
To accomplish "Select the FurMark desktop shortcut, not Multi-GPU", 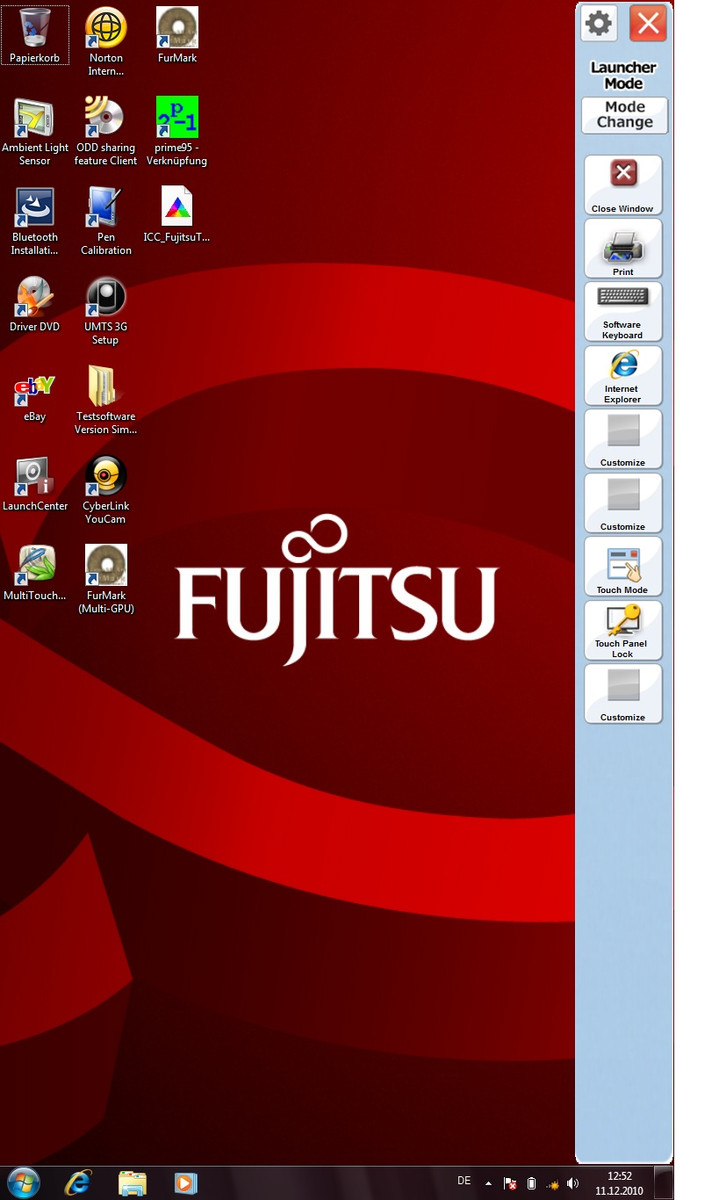I will [x=177, y=35].
